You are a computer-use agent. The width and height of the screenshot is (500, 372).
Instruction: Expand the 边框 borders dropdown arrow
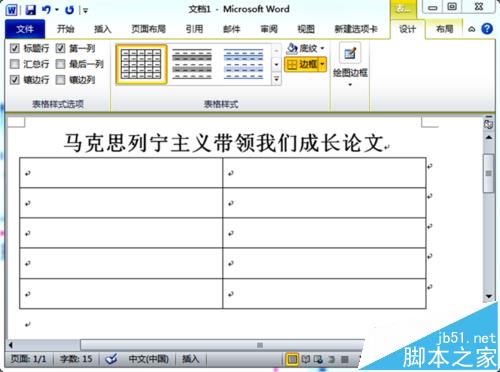(x=322, y=64)
